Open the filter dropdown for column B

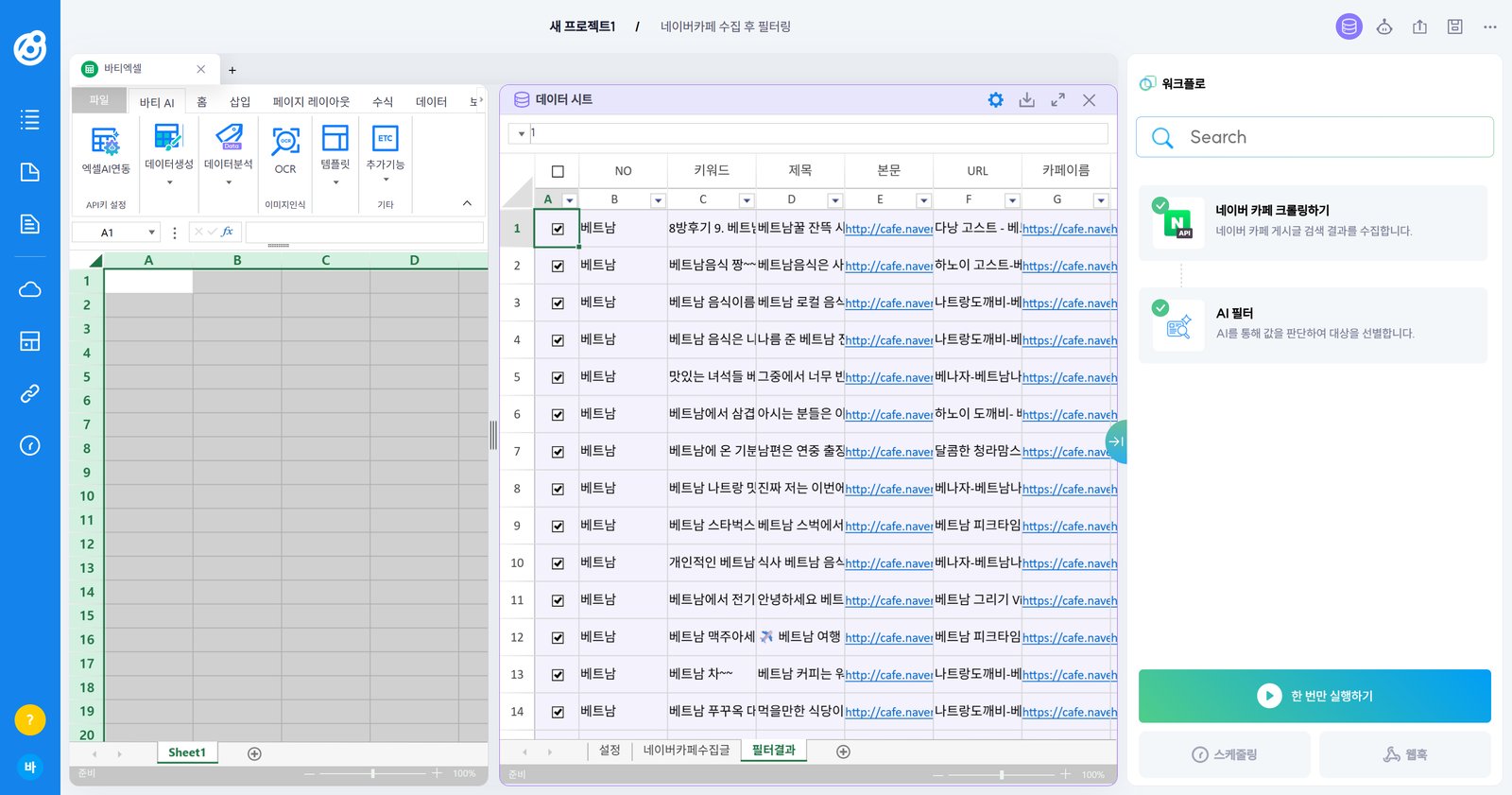pyautogui.click(x=658, y=200)
